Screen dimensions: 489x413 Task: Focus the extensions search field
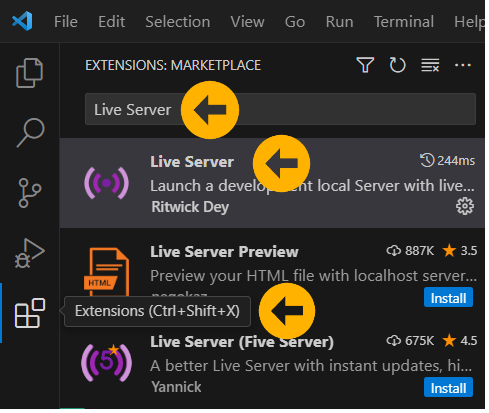click(x=280, y=109)
